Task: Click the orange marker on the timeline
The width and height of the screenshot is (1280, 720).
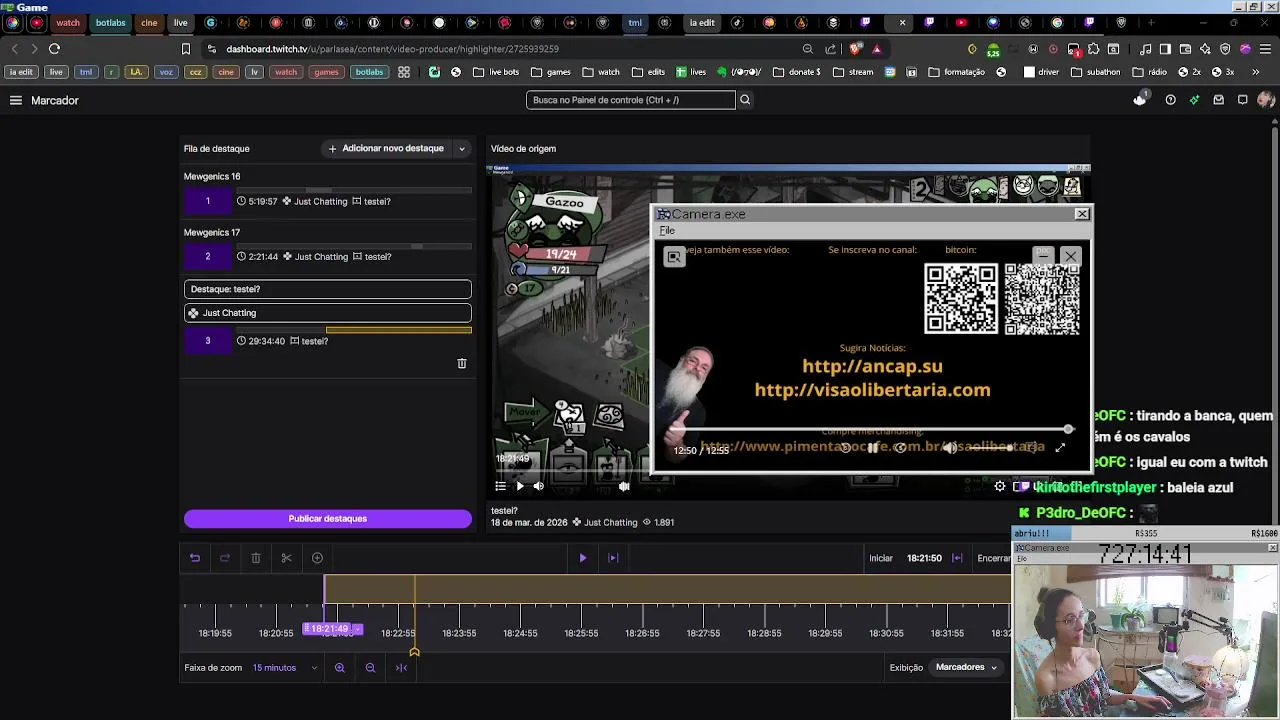Action: 414,652
